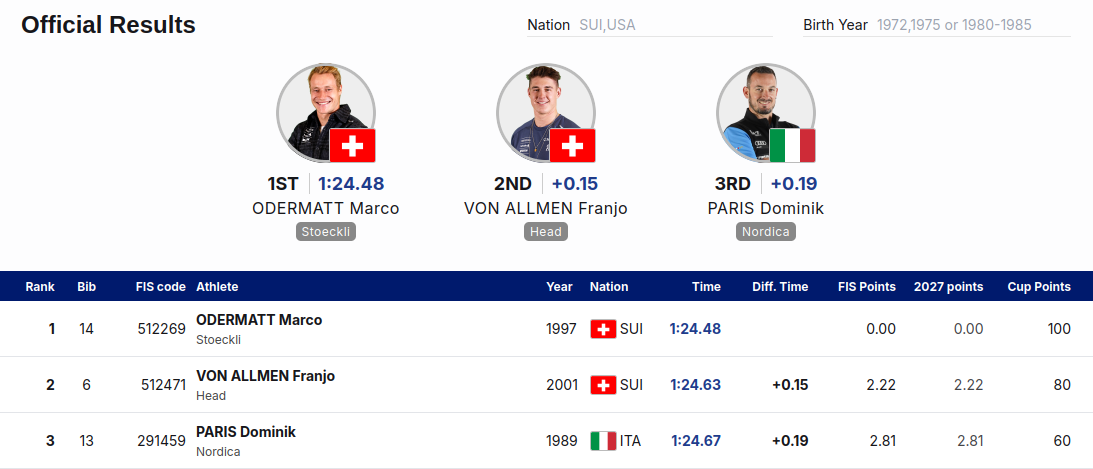Image resolution: width=1093 pixels, height=469 pixels.
Task: Click the Cup Points column header
Action: [1039, 286]
